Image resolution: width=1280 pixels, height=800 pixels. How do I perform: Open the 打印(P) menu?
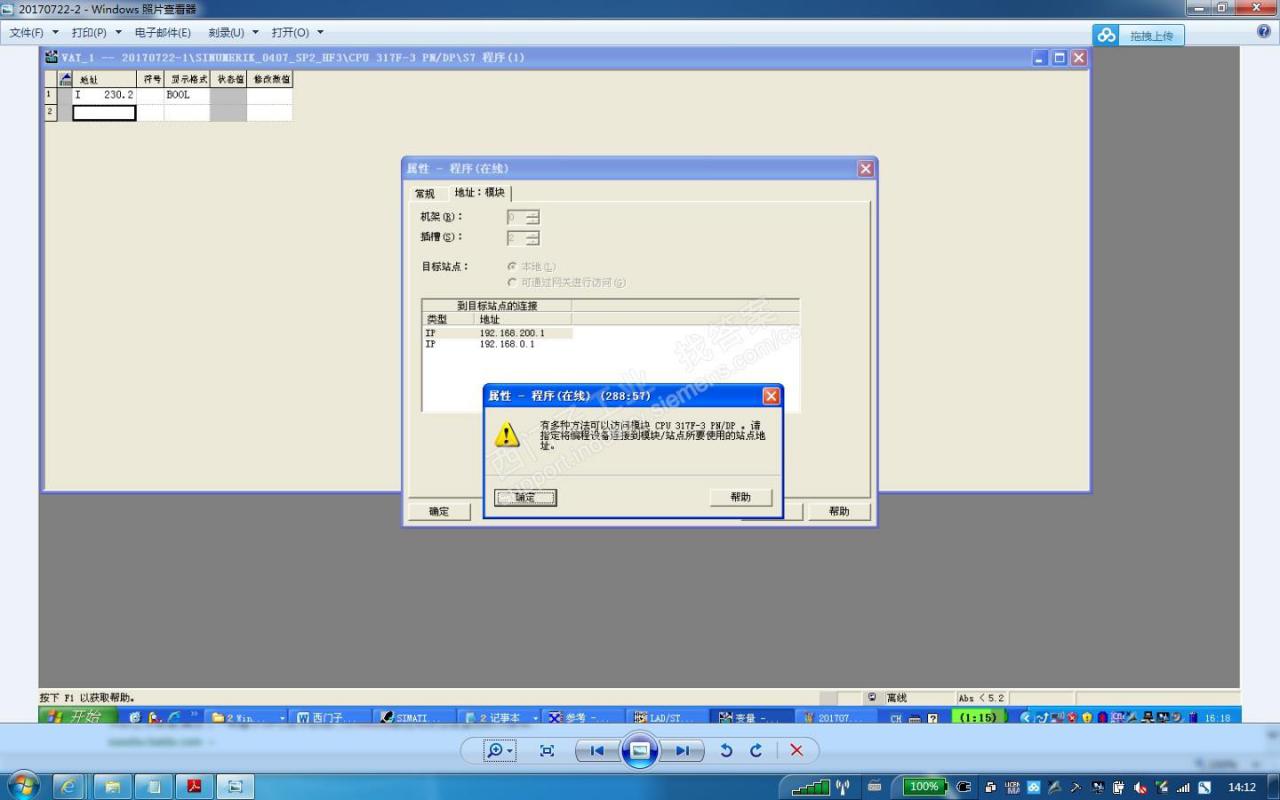(96, 33)
